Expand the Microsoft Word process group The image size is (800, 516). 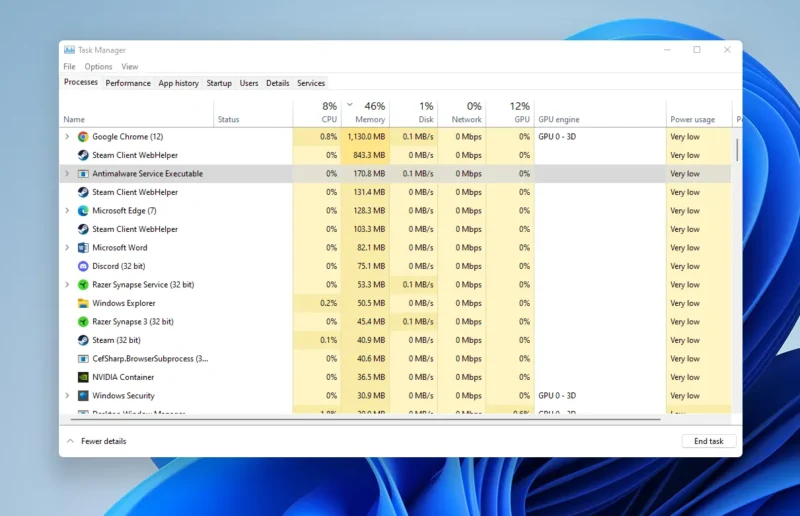[x=67, y=248]
